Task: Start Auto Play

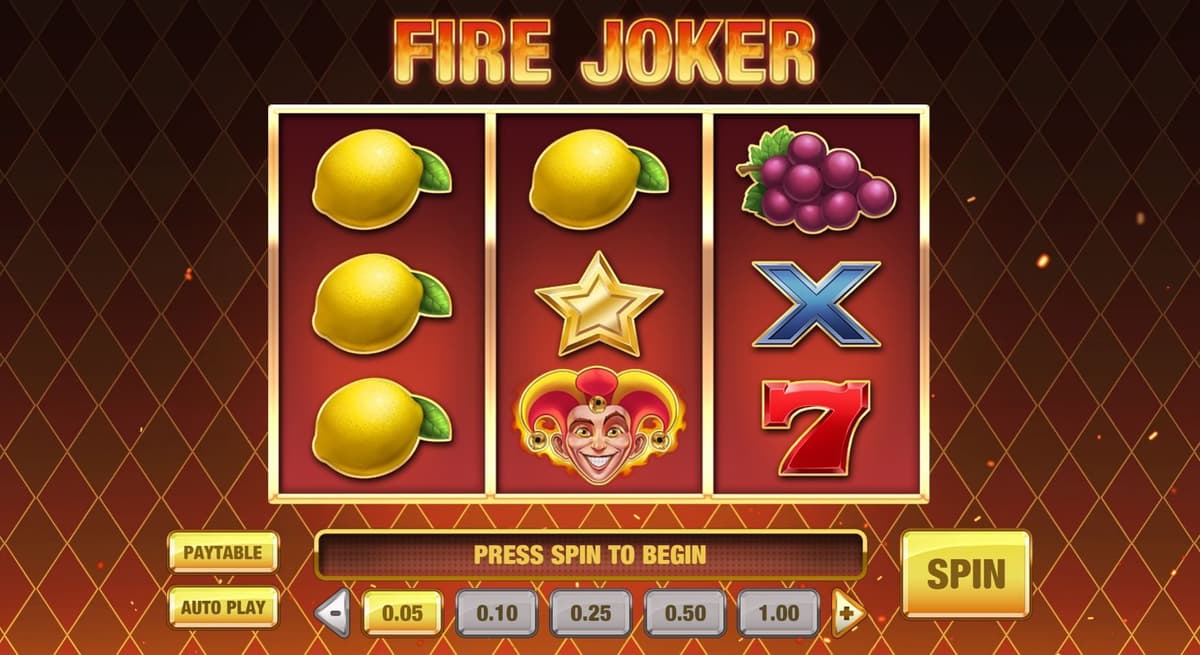Action: (x=223, y=606)
